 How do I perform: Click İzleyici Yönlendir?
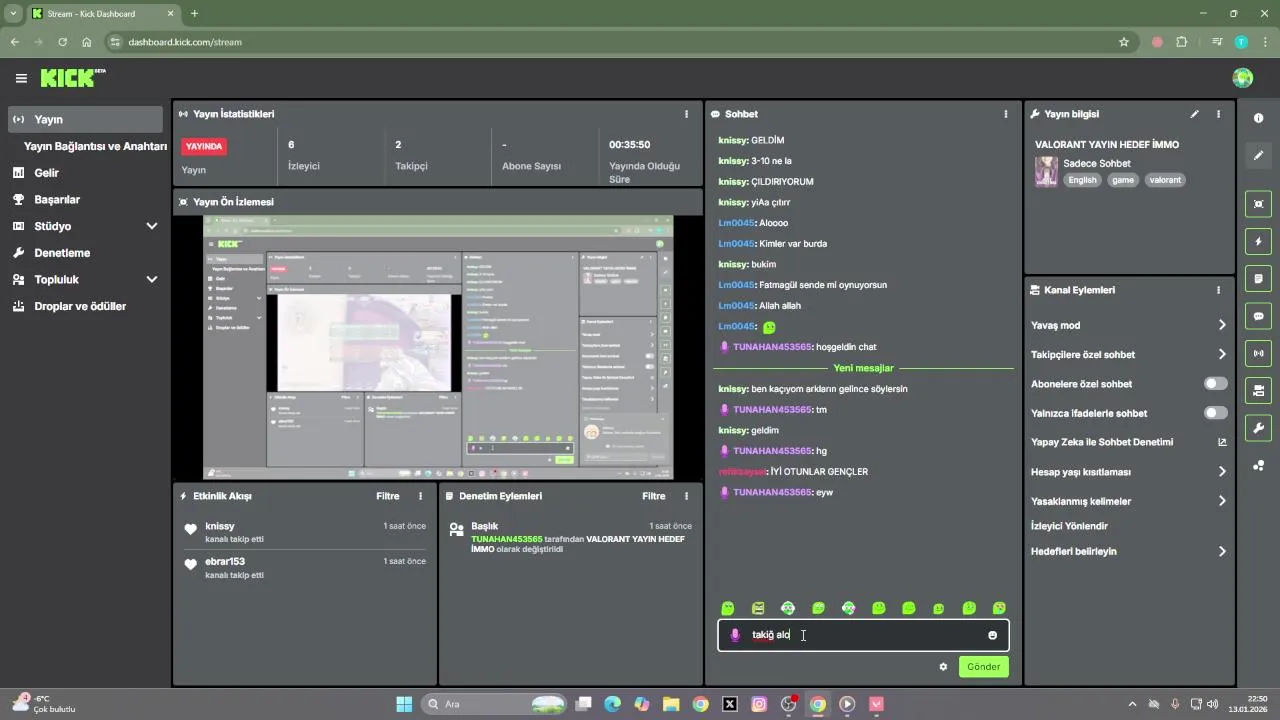(x=1069, y=526)
